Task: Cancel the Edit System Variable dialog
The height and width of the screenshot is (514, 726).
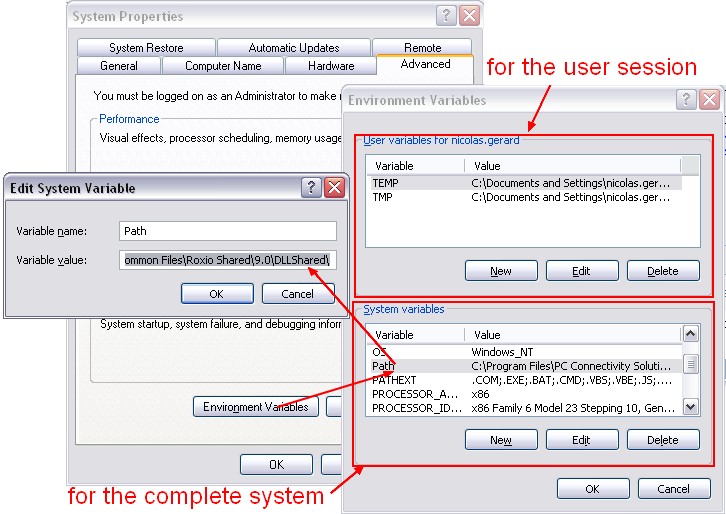Action: click(x=298, y=294)
